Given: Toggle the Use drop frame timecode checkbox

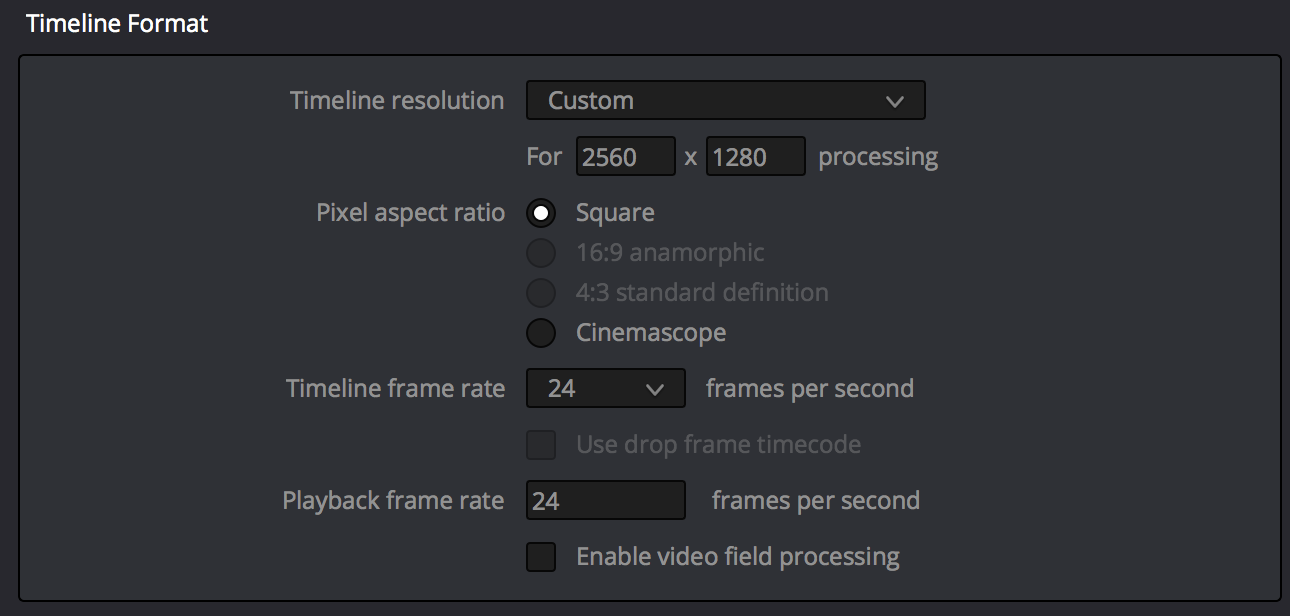Looking at the screenshot, I should (x=541, y=445).
